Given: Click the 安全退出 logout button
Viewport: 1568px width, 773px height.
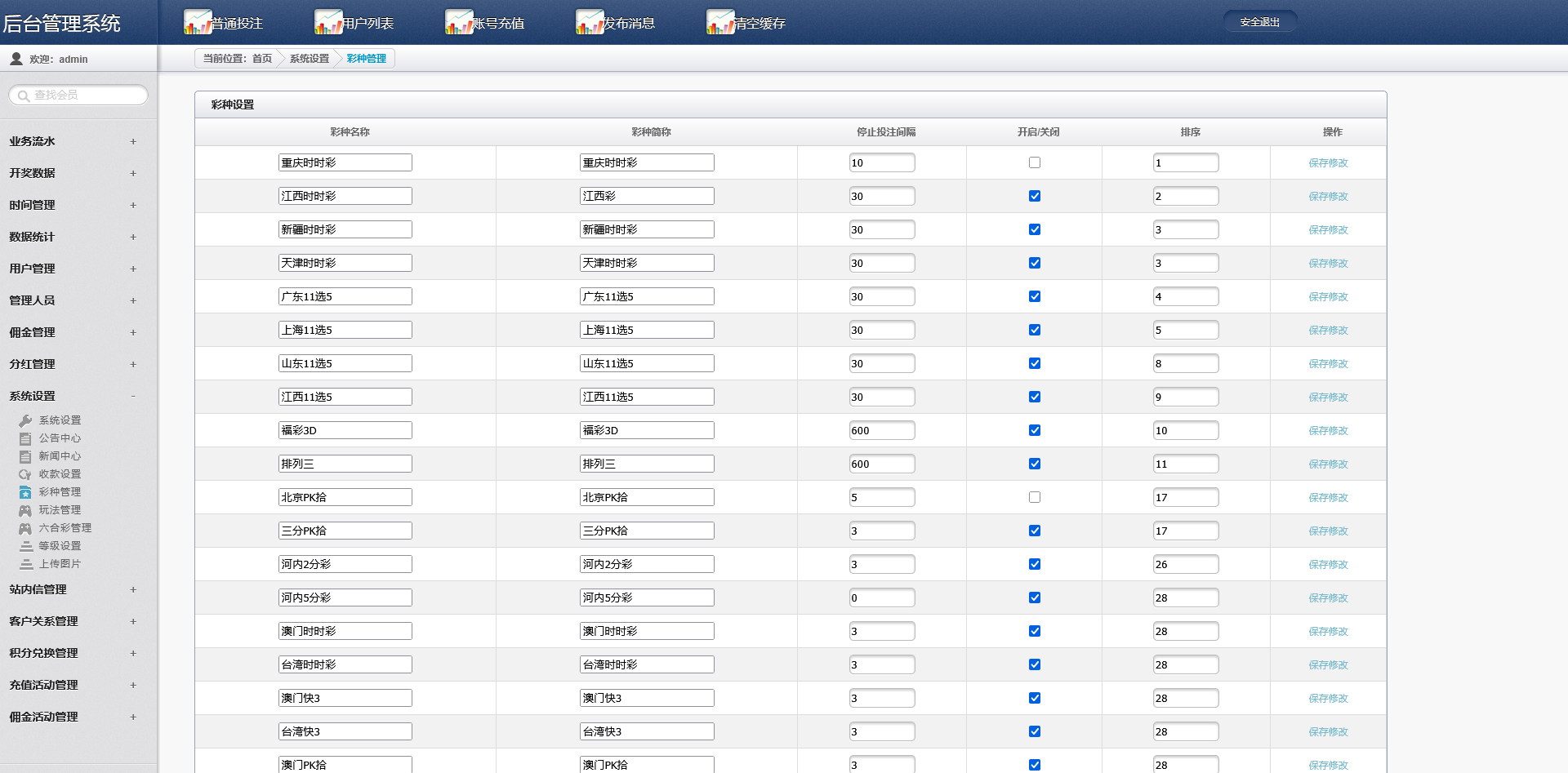Looking at the screenshot, I should [x=1259, y=22].
